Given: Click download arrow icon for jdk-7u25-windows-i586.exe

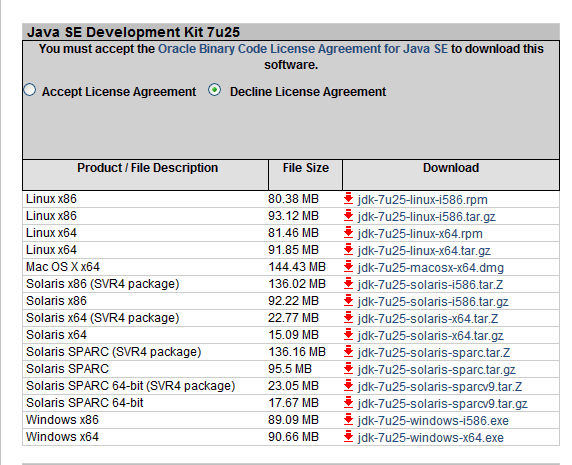Looking at the screenshot, I should (x=348, y=419).
